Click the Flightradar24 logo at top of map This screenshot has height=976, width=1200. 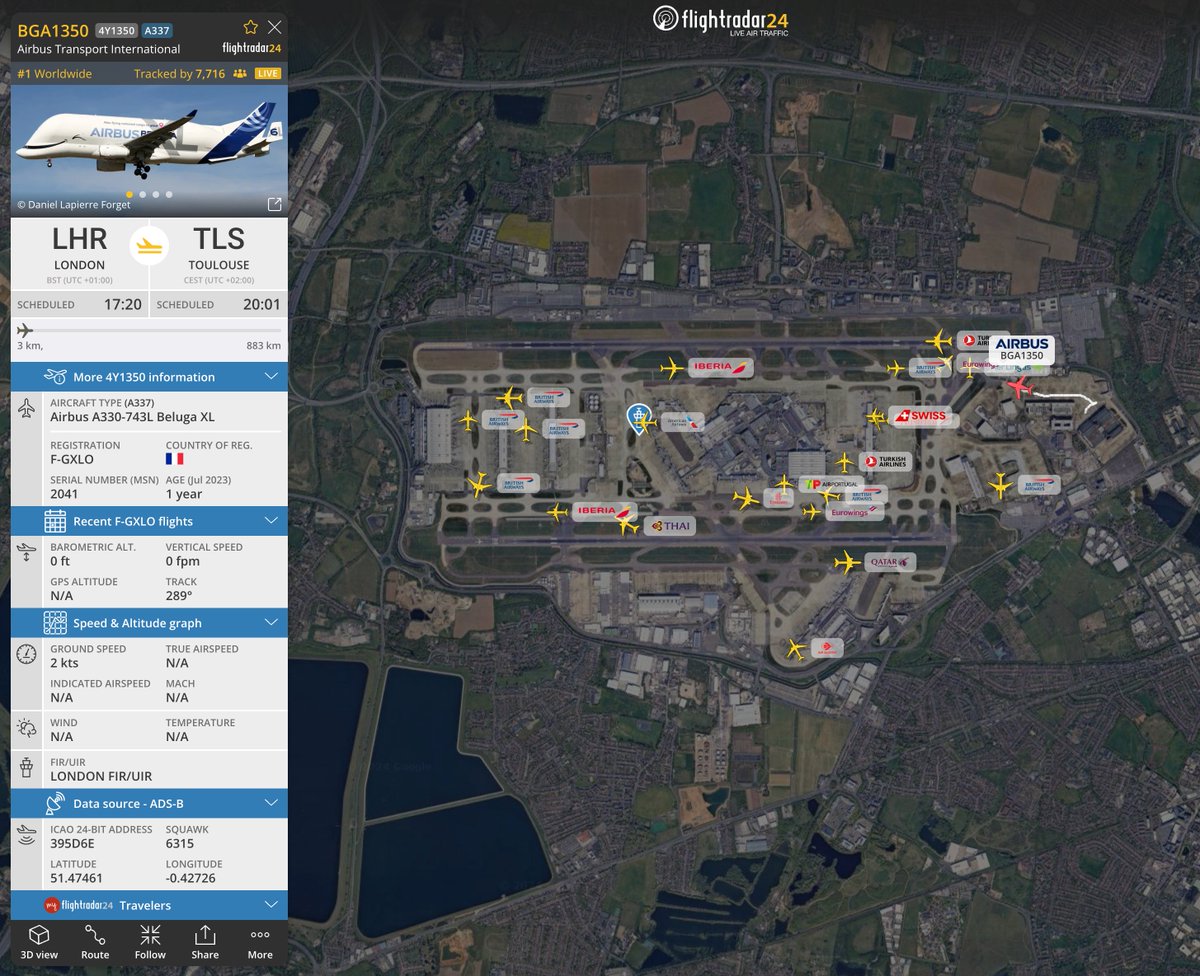coord(720,21)
